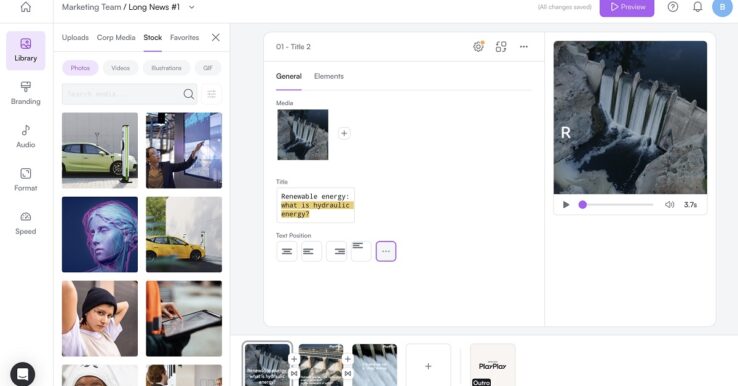
Task: Expand the Long News #1 project dropdown
Action: (192, 7)
